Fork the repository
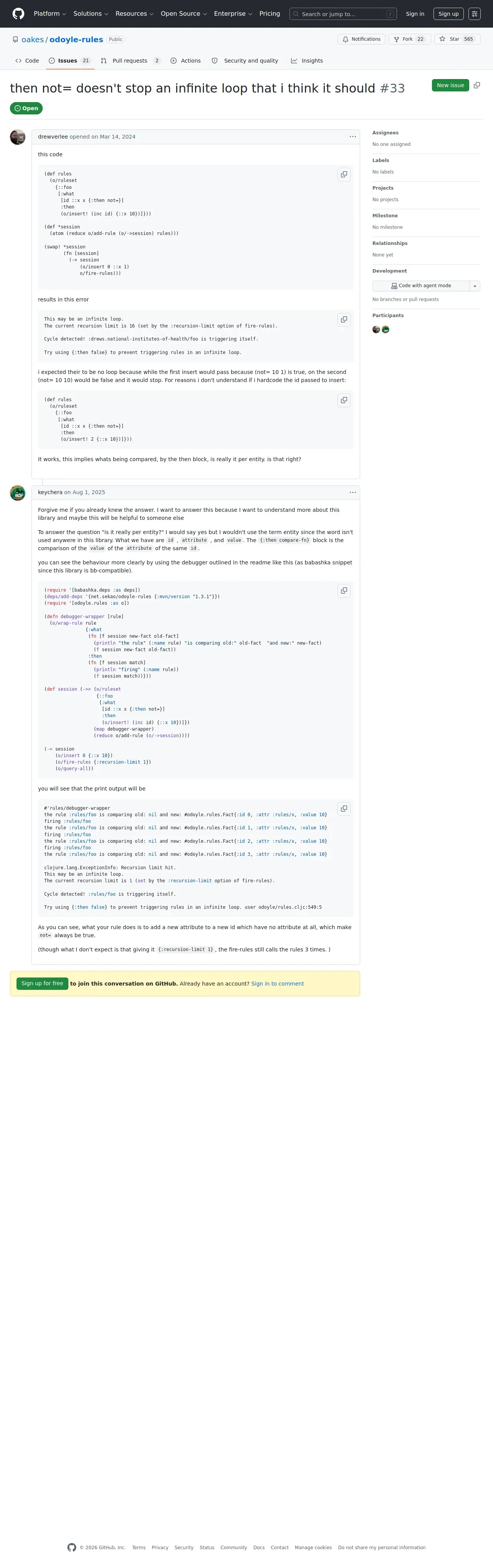The height and width of the screenshot is (1568, 493). (410, 39)
